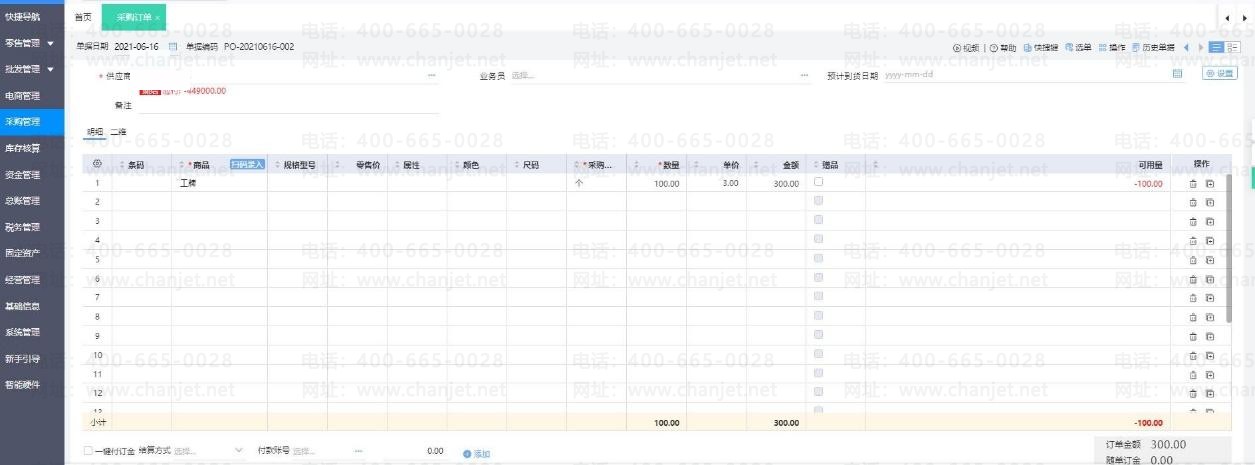Open the 视频 video tutorial icon
1255x465 pixels.
coord(956,48)
